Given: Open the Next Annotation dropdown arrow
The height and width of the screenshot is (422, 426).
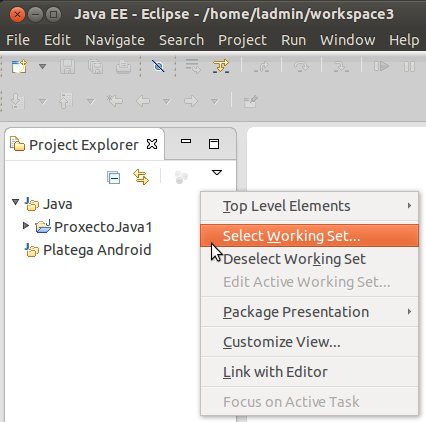Looking at the screenshot, I should pos(42,101).
